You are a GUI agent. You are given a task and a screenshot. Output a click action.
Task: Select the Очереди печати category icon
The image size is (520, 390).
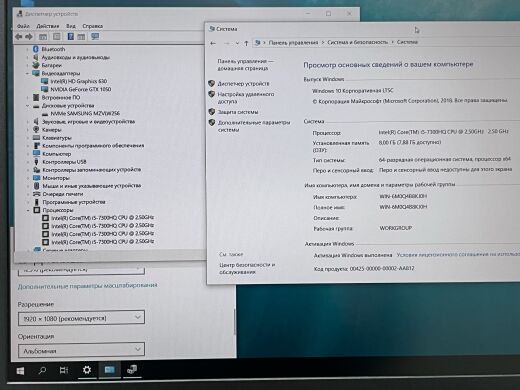click(x=37, y=194)
